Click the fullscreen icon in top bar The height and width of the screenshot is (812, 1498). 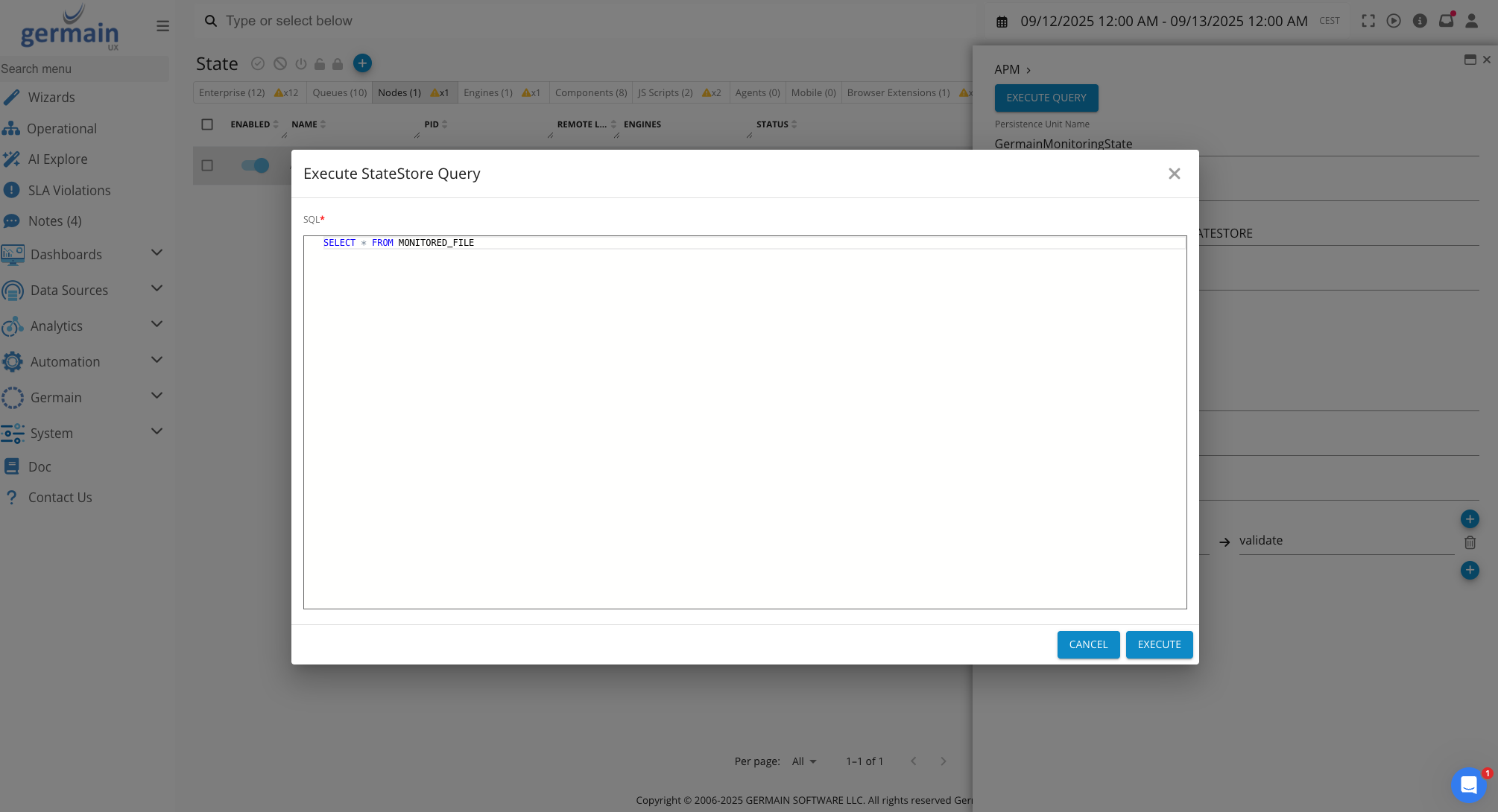pyautogui.click(x=1368, y=21)
